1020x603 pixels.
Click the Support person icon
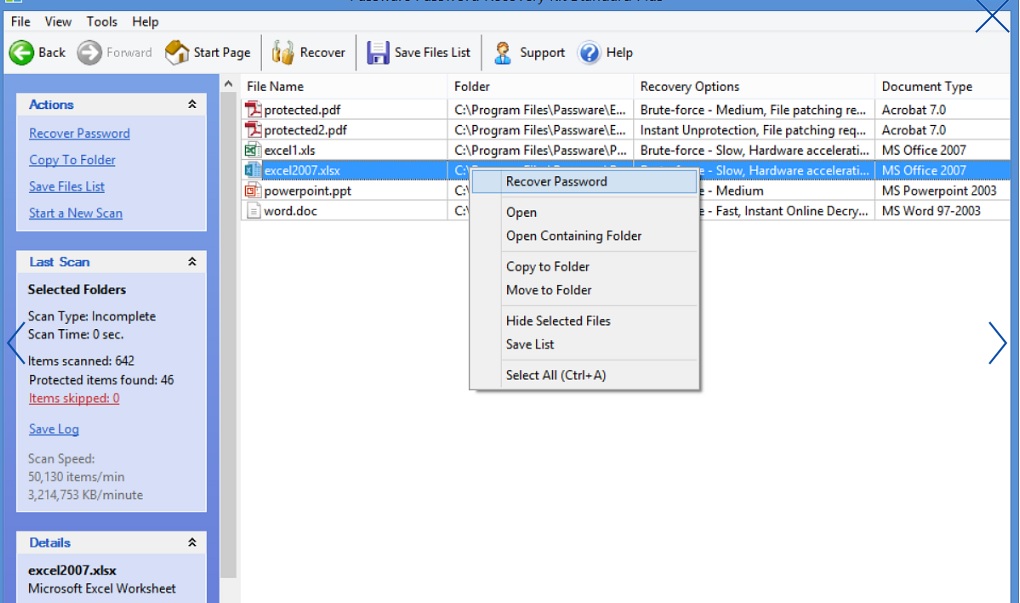click(502, 53)
